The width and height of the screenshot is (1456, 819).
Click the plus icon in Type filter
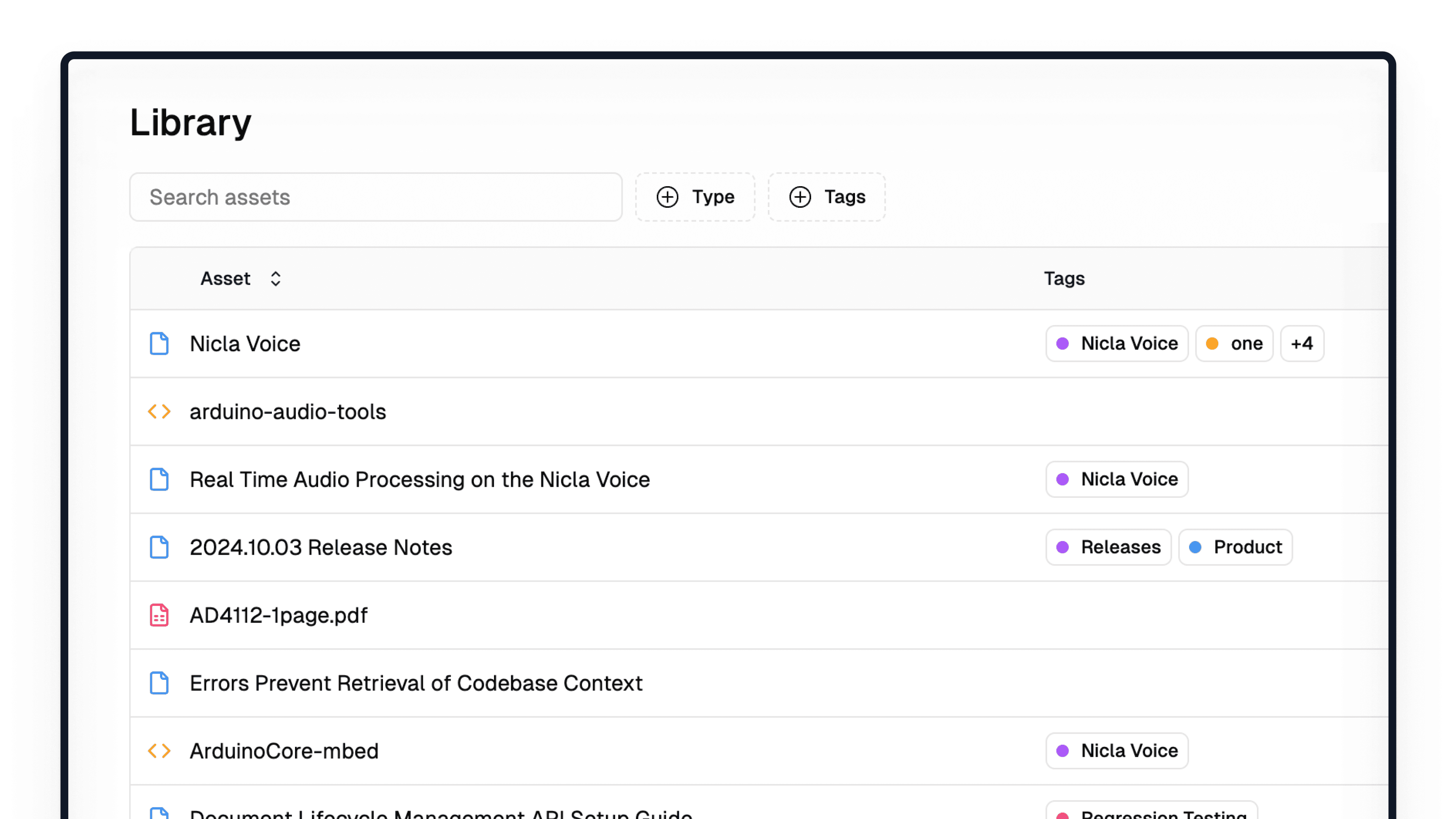point(667,197)
